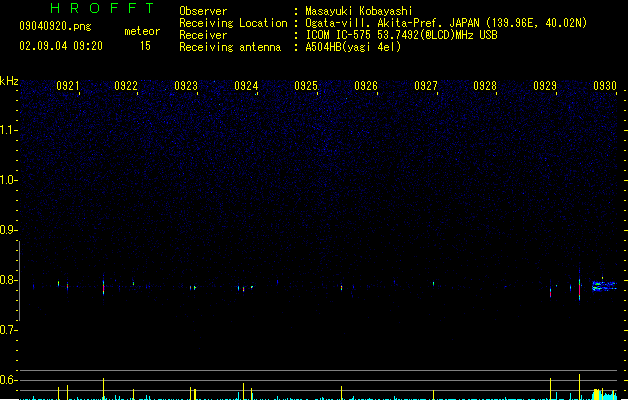This screenshot has height=400, width=629.
Task: Click the 0.6 kHz axis label
Action: pyautogui.click(x=8, y=380)
